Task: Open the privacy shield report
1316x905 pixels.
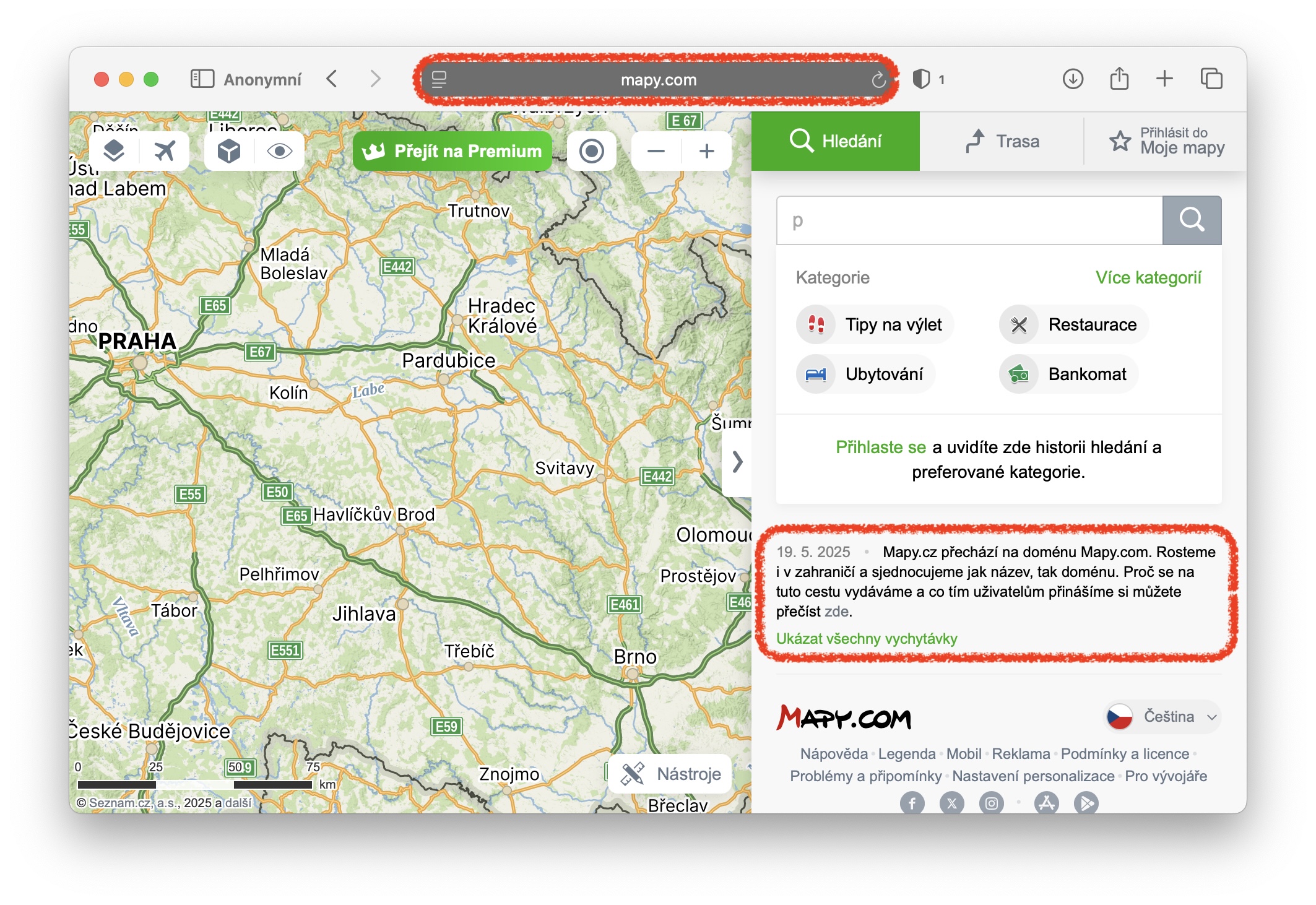Action: tap(922, 79)
